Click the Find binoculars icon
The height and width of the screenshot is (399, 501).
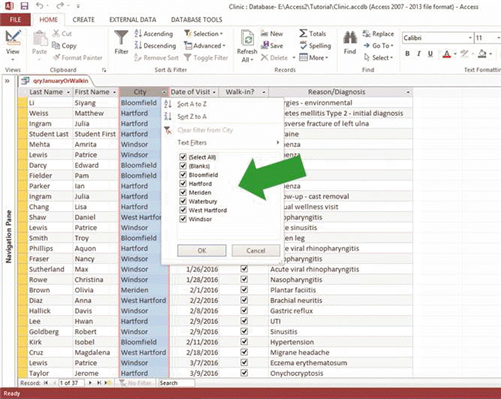[x=350, y=38]
